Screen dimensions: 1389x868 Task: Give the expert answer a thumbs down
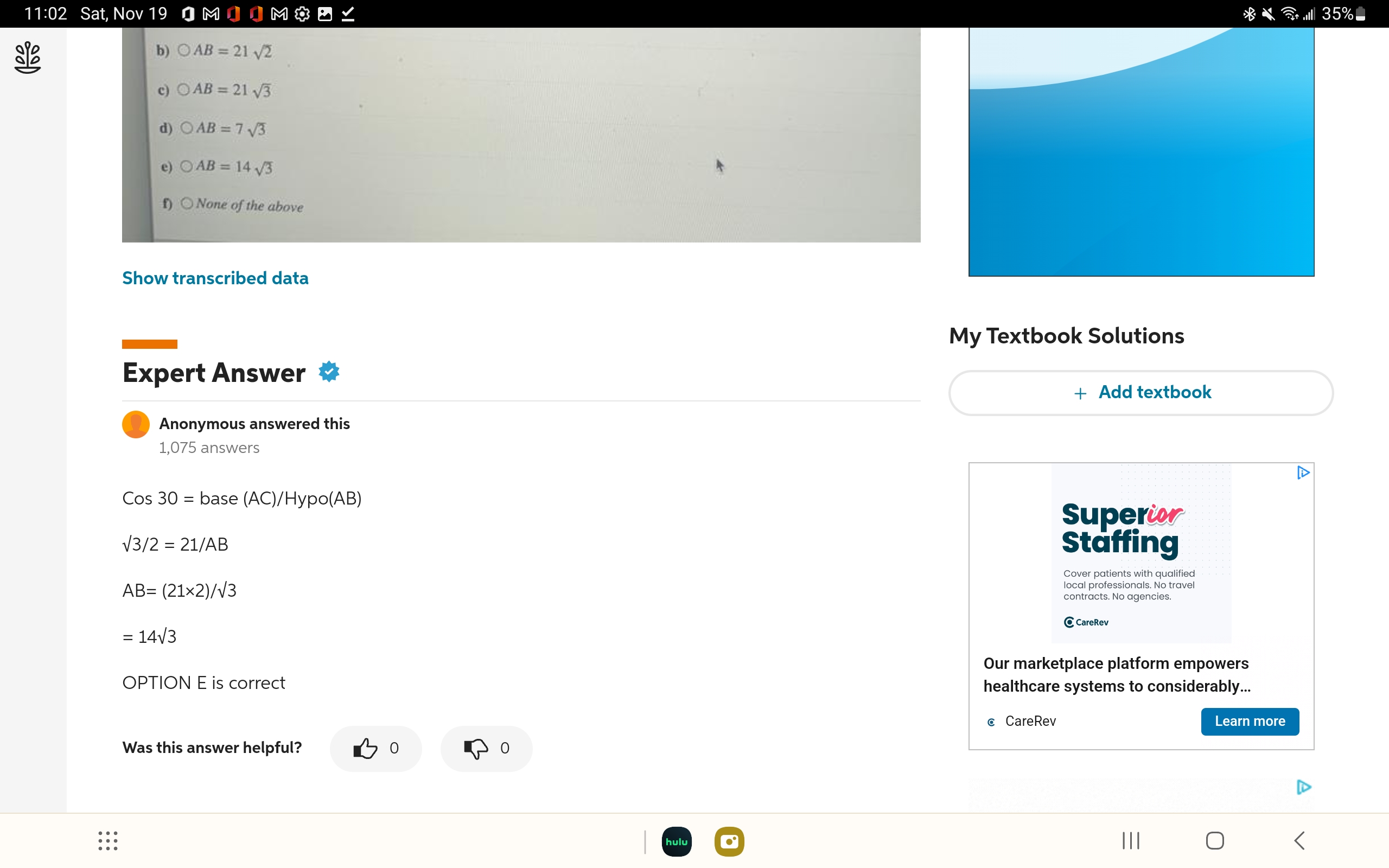[486, 748]
